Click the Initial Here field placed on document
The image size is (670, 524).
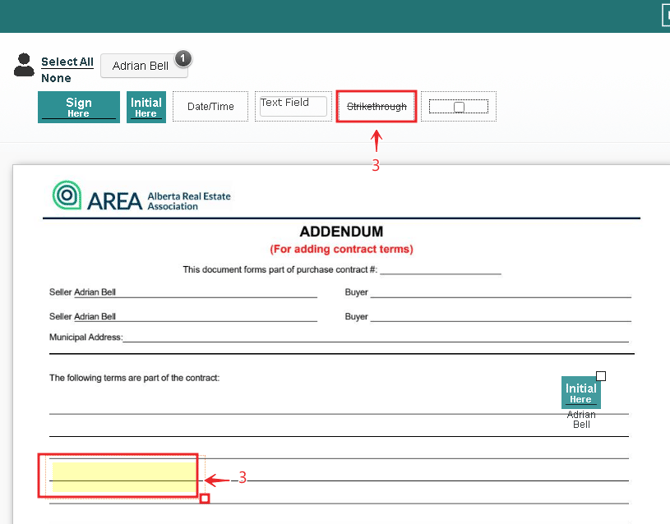[x=581, y=393]
